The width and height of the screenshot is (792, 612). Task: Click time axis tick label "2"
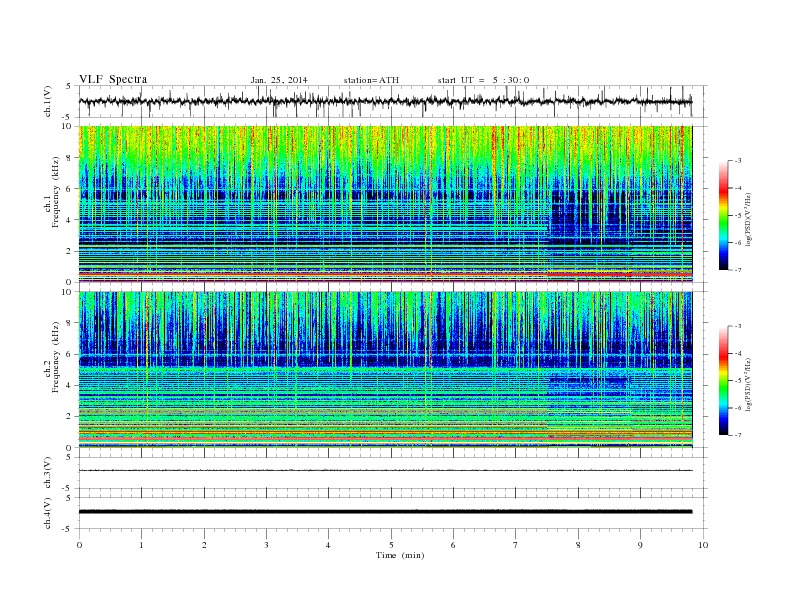tap(204, 545)
